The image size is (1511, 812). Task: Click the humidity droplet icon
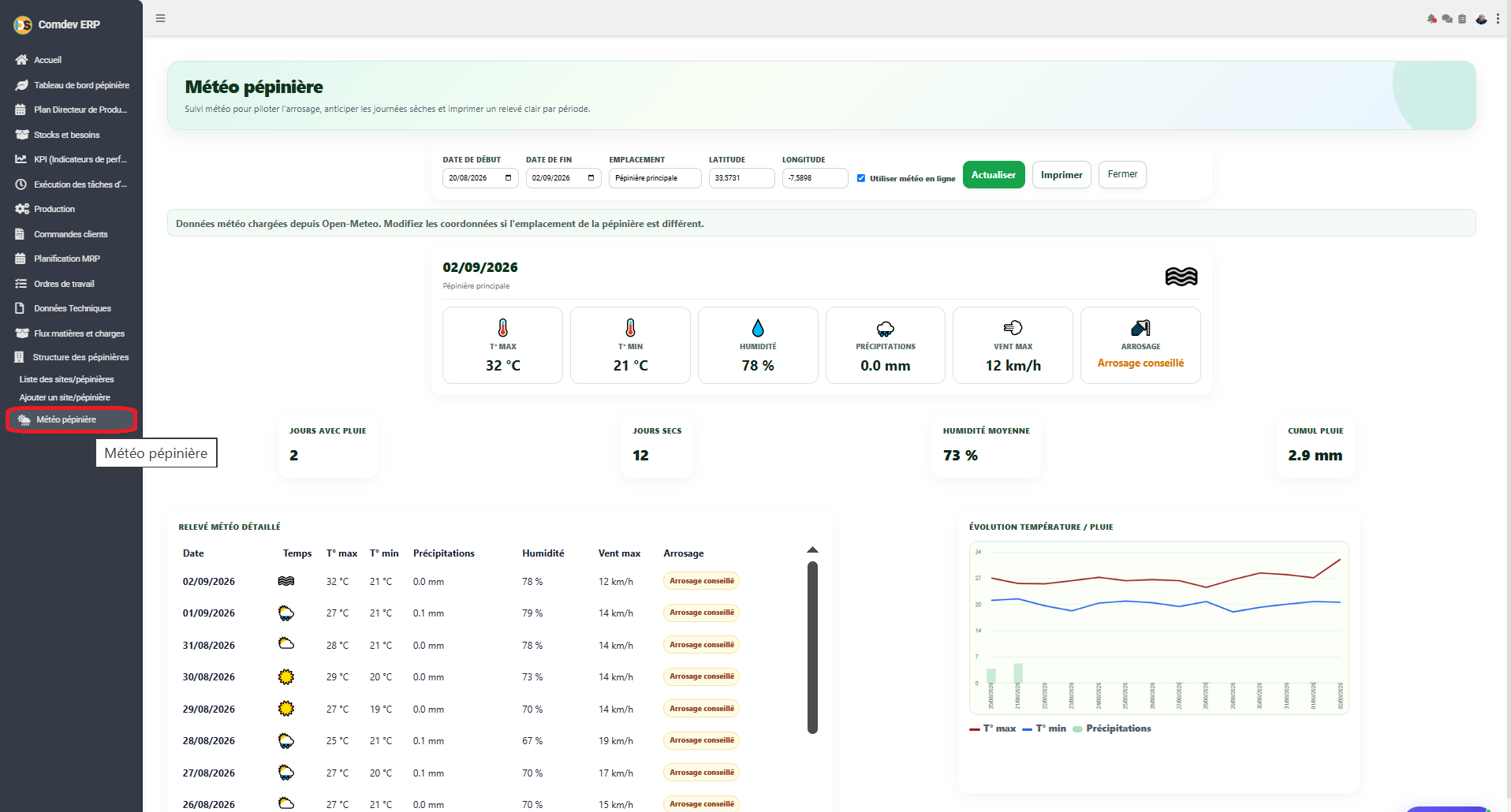pyautogui.click(x=758, y=328)
